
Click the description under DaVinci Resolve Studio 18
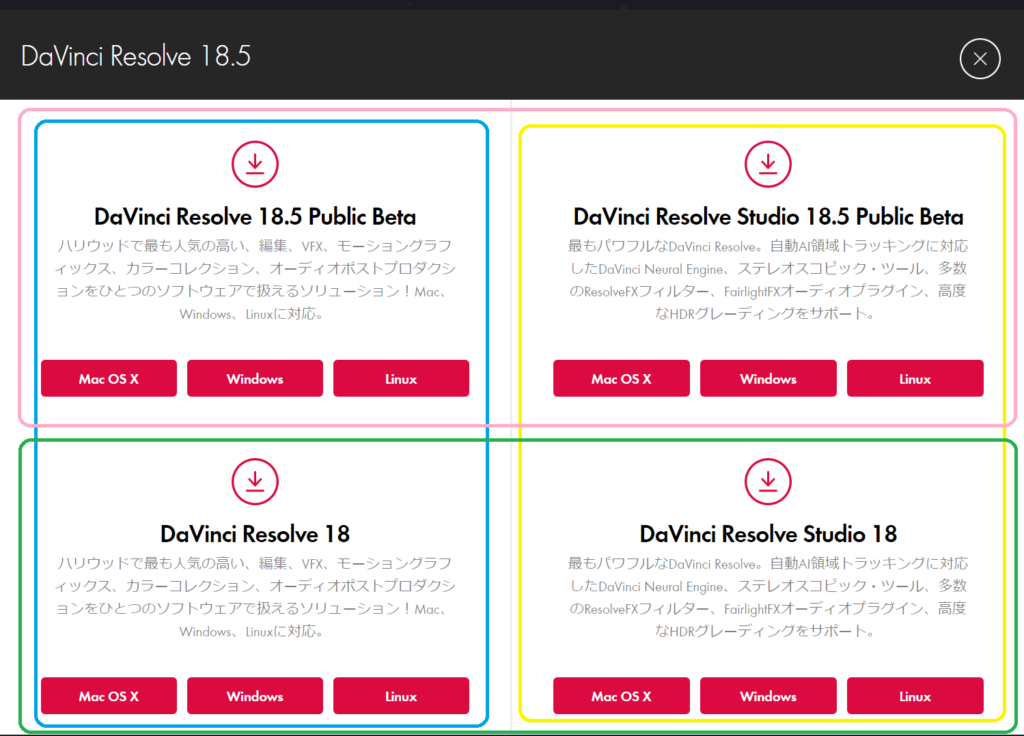click(768, 598)
